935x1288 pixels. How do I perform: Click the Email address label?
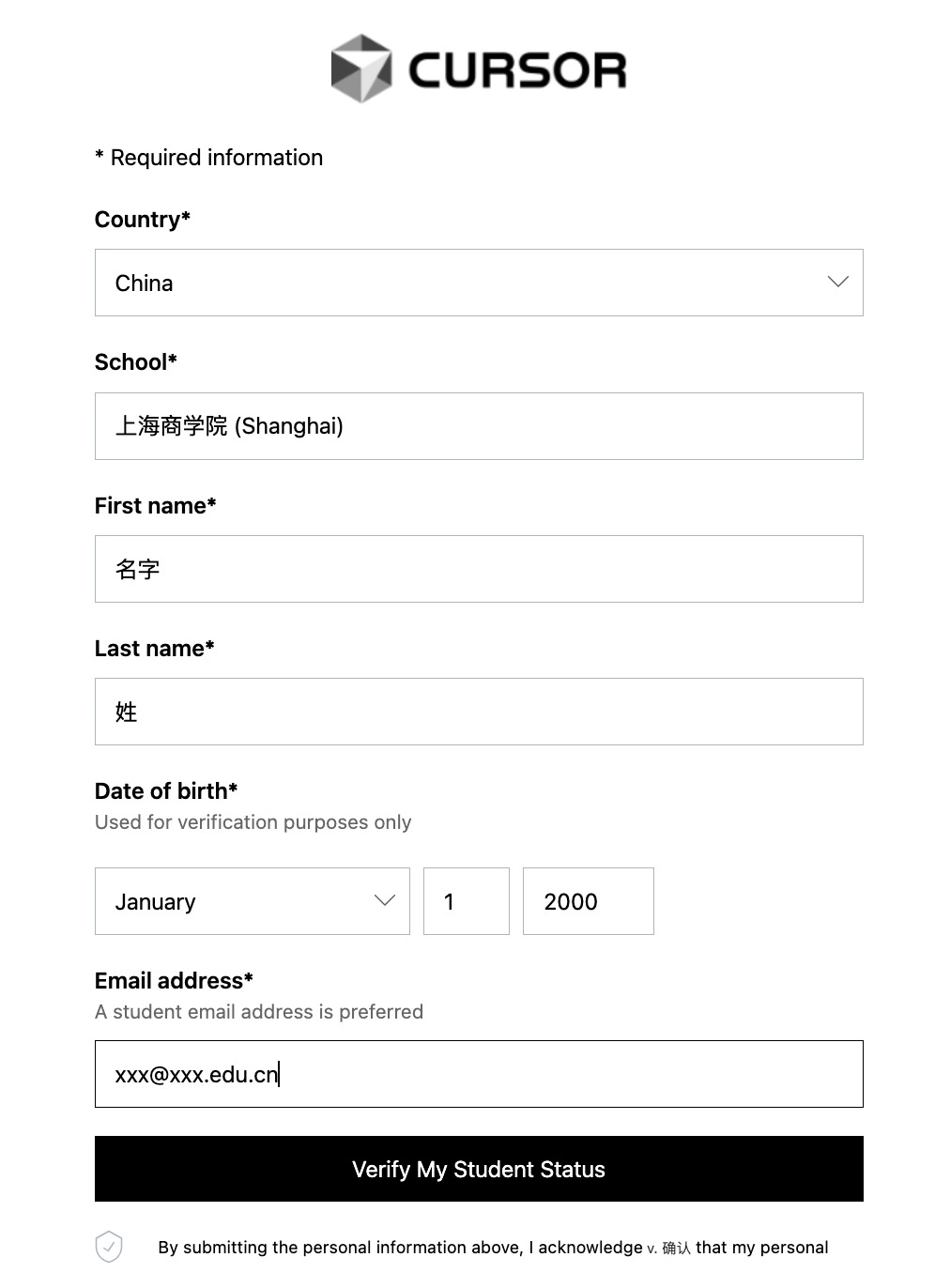click(174, 981)
